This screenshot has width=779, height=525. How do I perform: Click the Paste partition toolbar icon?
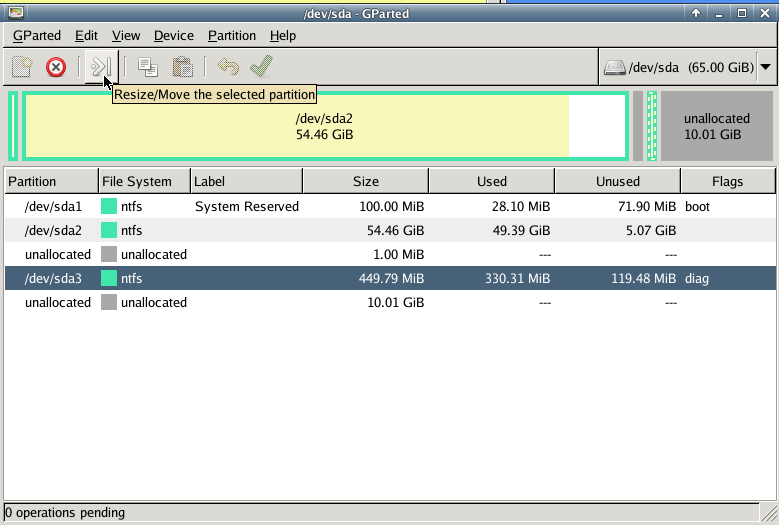[182, 67]
